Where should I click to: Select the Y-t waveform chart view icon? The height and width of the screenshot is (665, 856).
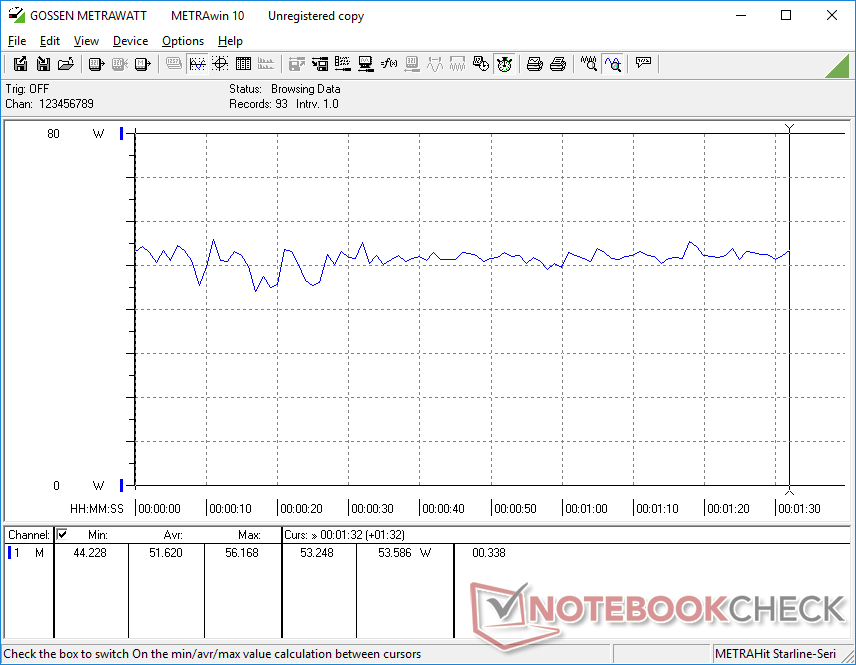(x=197, y=64)
